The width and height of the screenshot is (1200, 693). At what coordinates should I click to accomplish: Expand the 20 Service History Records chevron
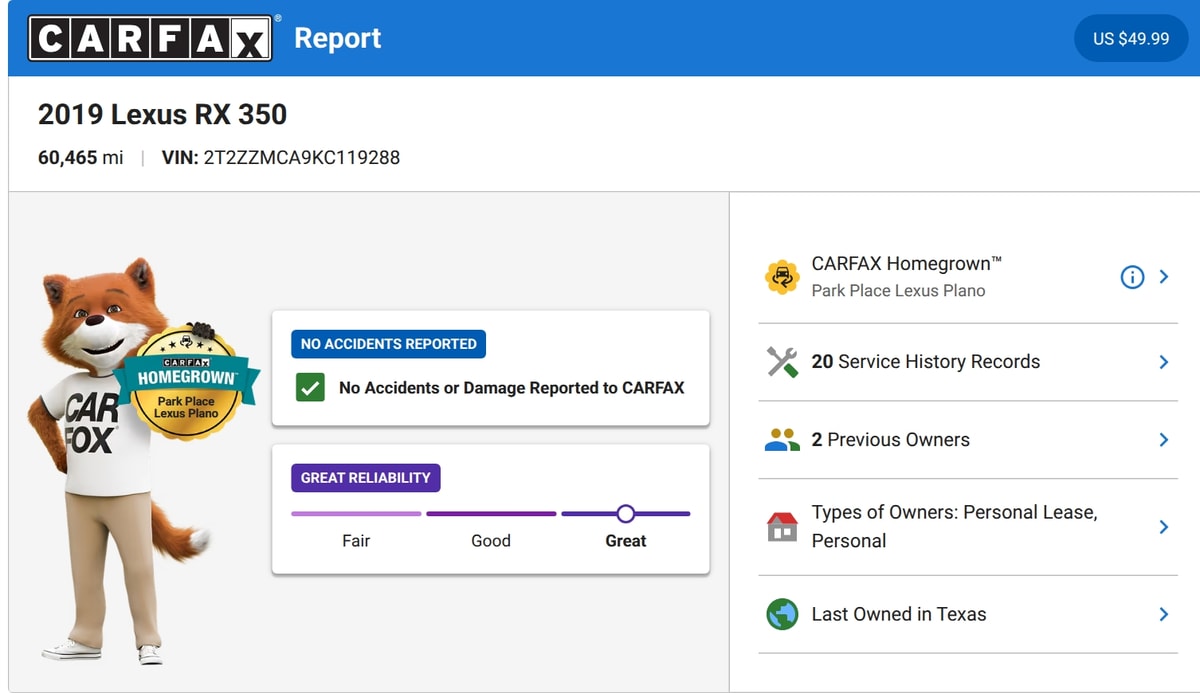[x=1164, y=362]
